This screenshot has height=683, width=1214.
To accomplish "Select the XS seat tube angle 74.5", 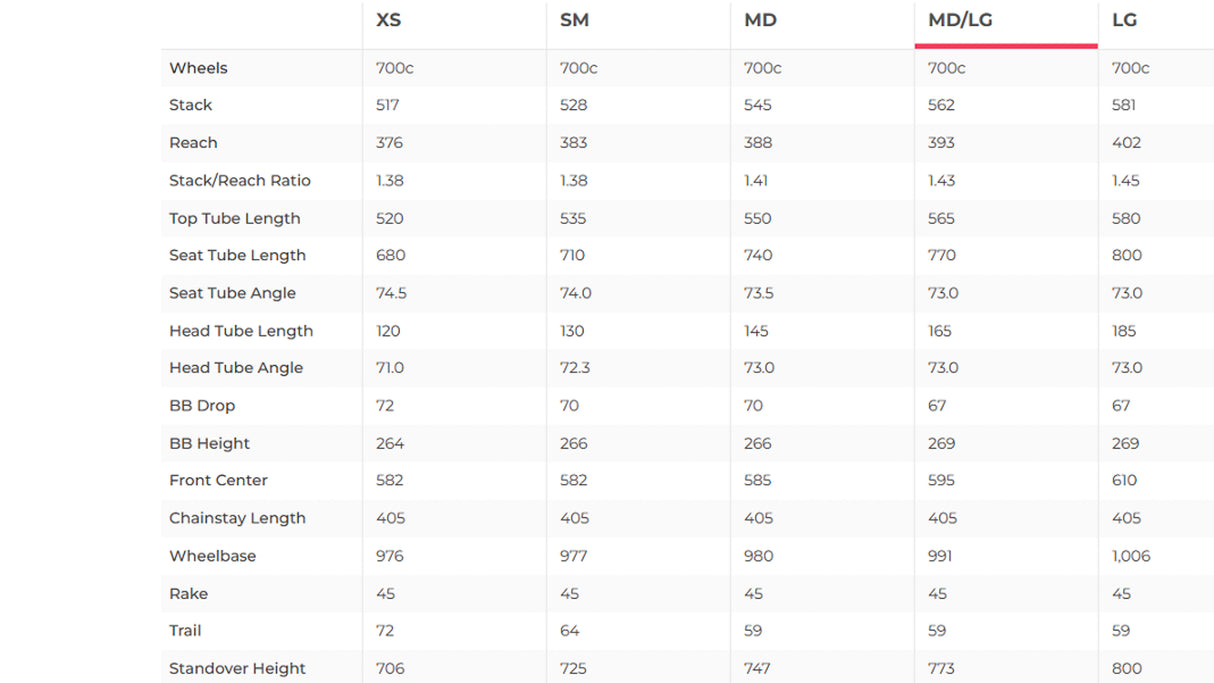I will coord(390,293).
